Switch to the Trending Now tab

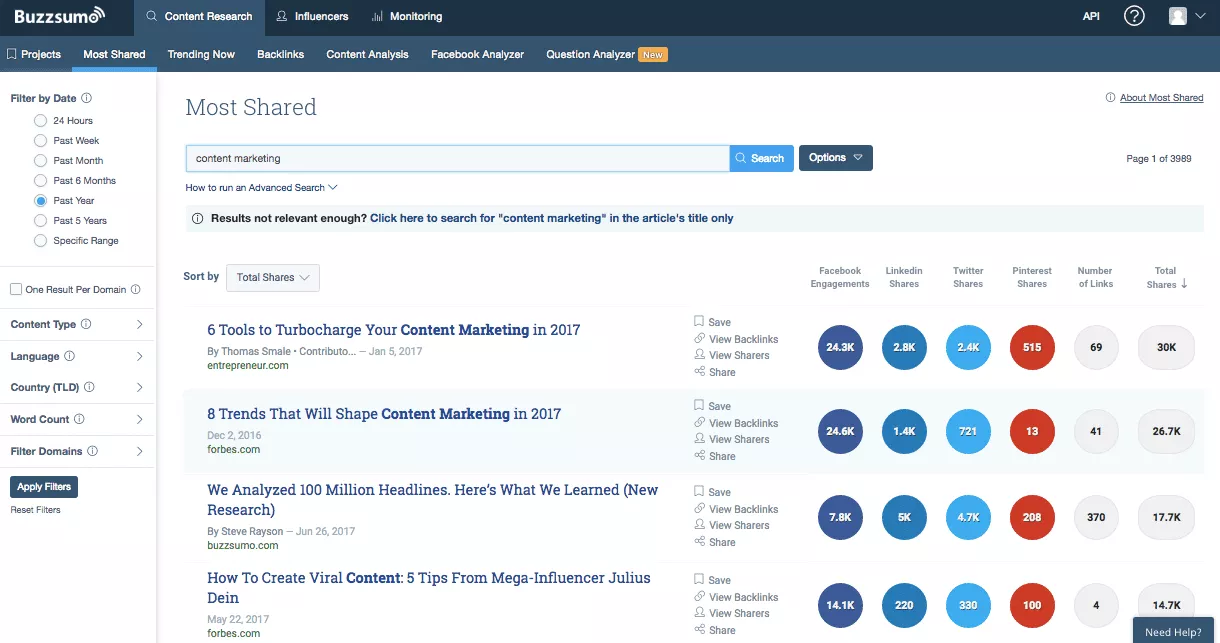(x=201, y=54)
